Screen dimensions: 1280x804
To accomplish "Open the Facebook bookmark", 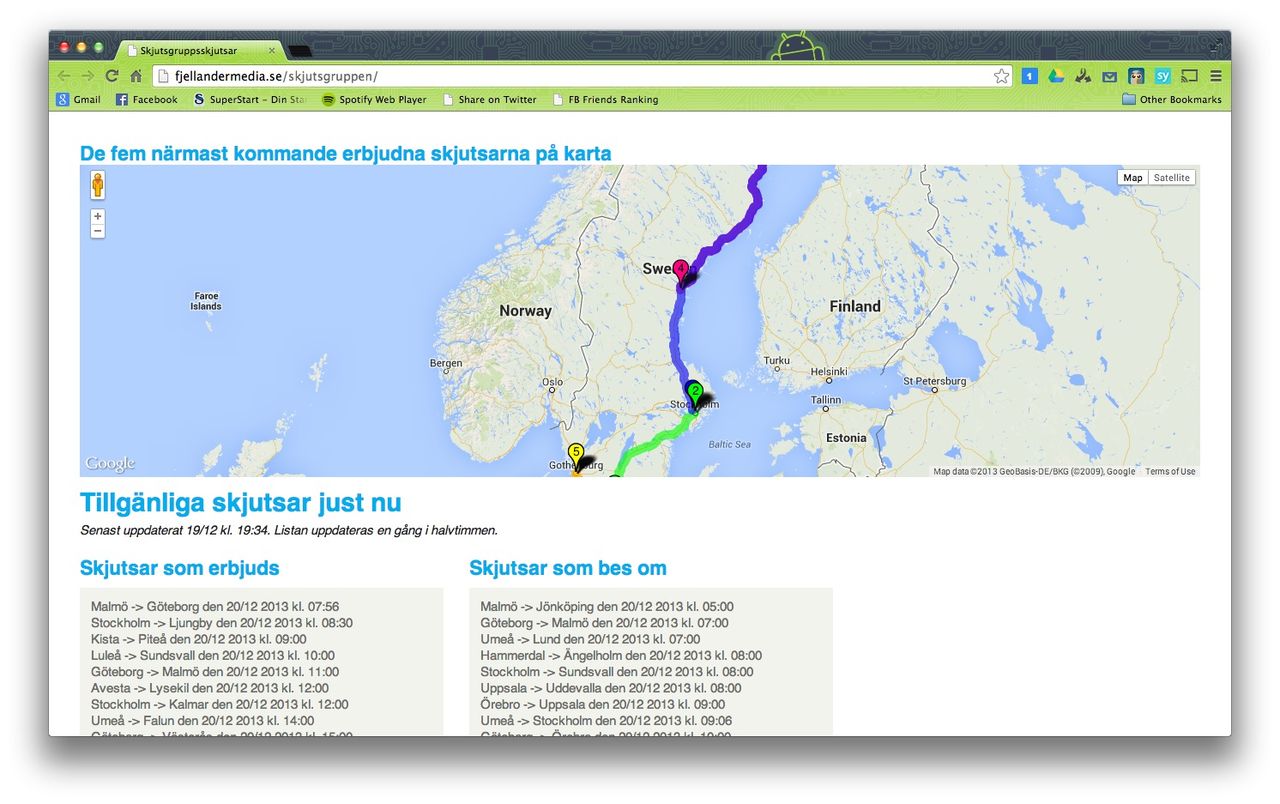I will point(146,99).
